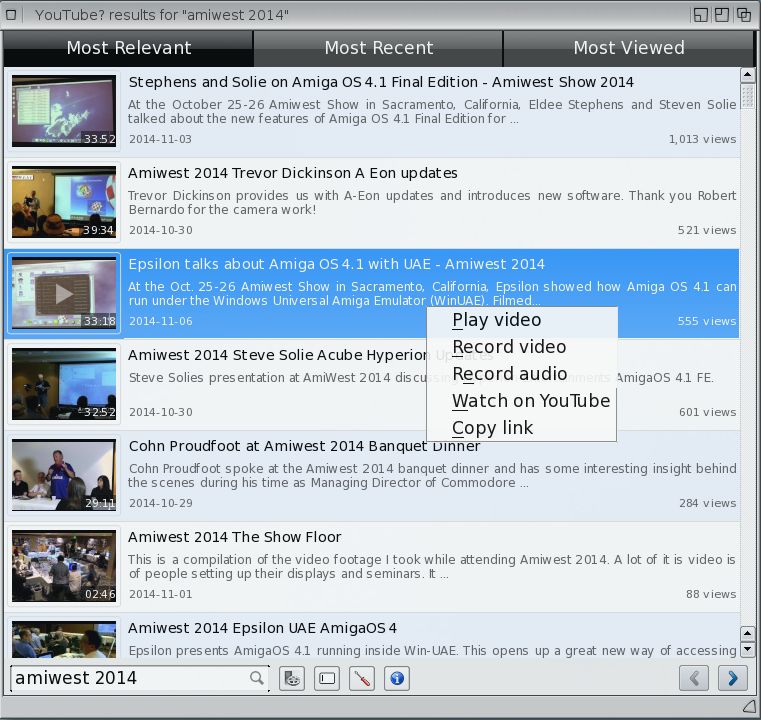Click the '601 views' count
Screen dimensions: 761x720
707,412
